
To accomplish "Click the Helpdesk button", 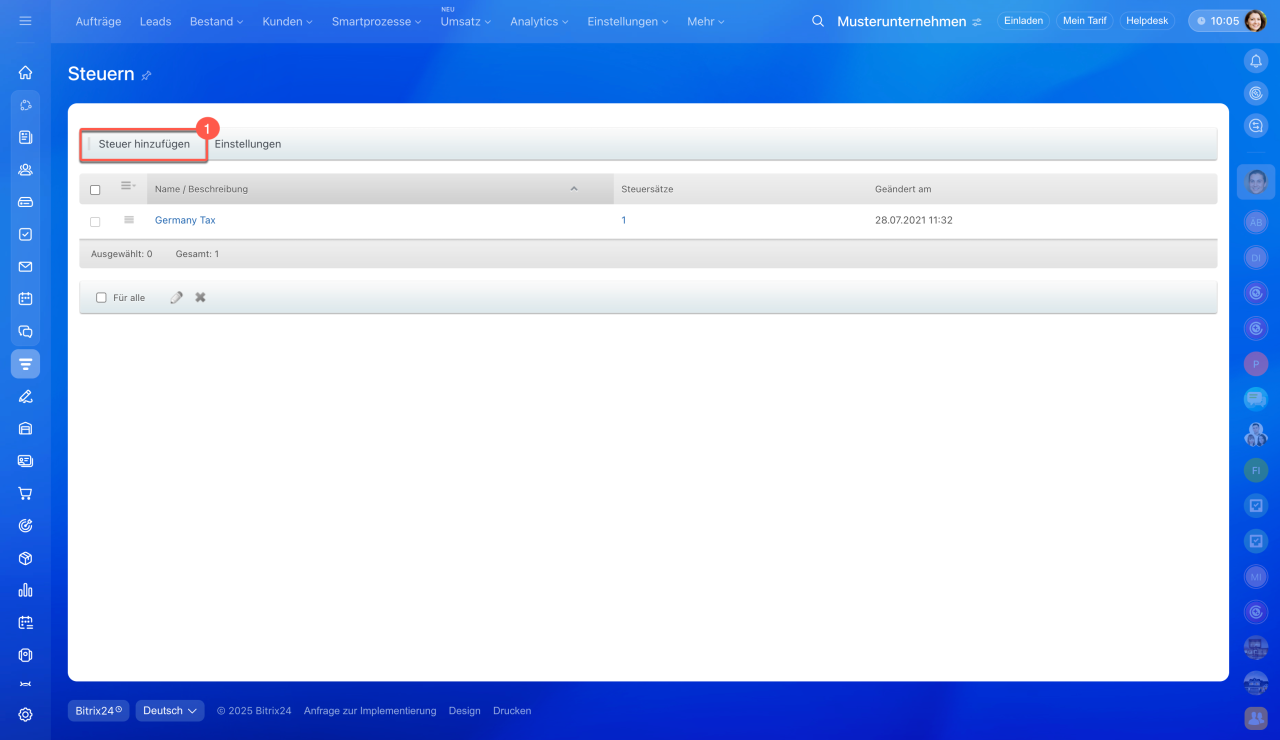I will pyautogui.click(x=1146, y=21).
